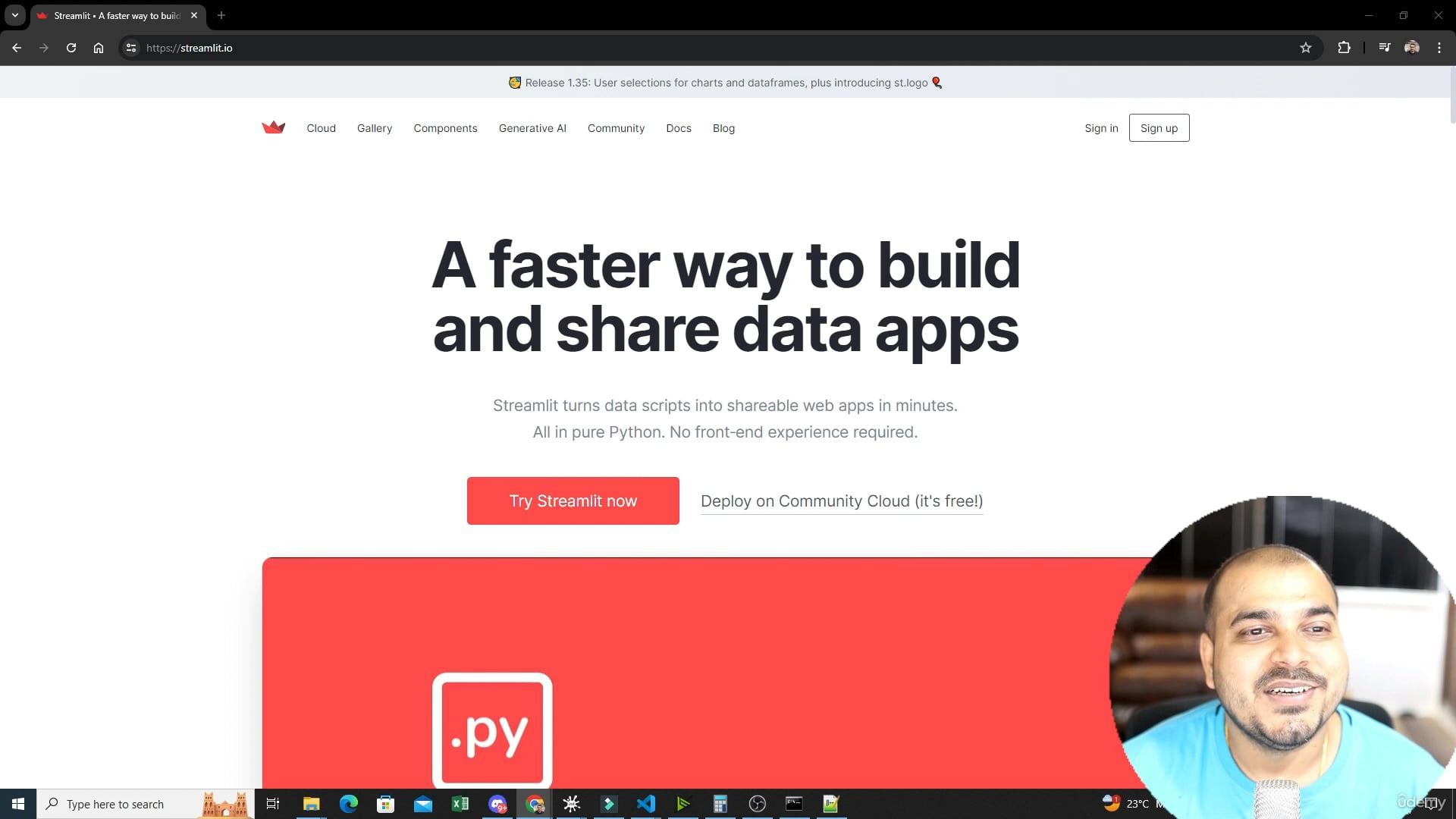
Task: Open the Generative AI page
Action: click(532, 128)
